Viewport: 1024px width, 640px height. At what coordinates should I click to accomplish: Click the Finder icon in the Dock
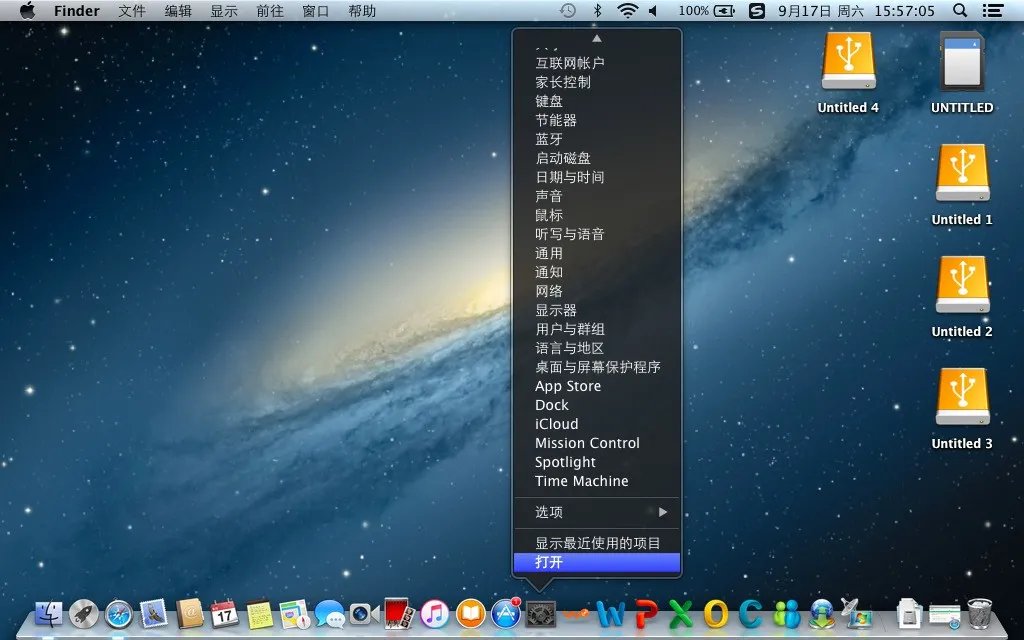49,613
